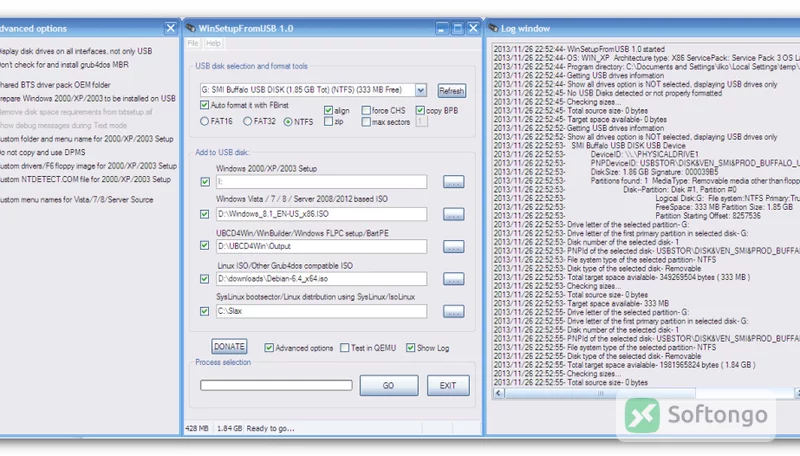Viewport: 800px width, 456px height.
Task: Select custom folder and menu name option
Action: pyautogui.click(x=87, y=139)
